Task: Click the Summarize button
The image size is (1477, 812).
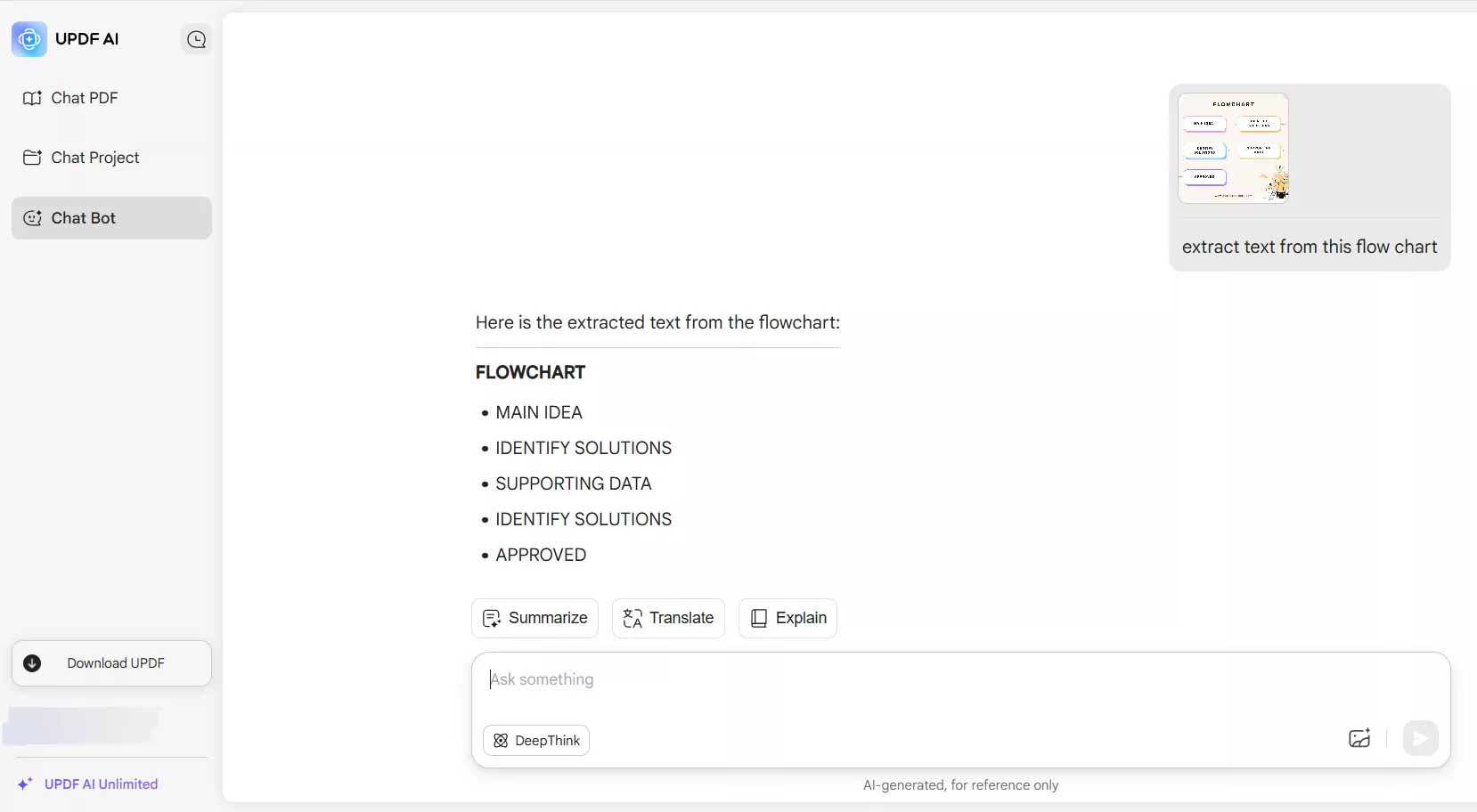Action: [534, 618]
